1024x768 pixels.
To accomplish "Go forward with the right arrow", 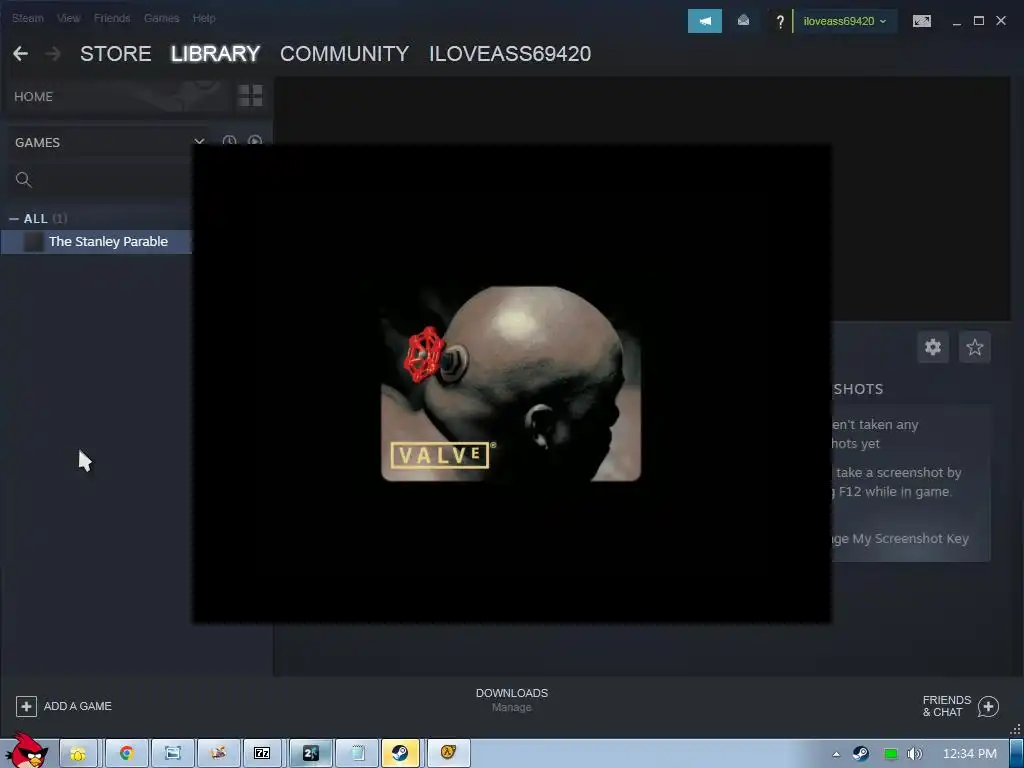I will point(53,54).
